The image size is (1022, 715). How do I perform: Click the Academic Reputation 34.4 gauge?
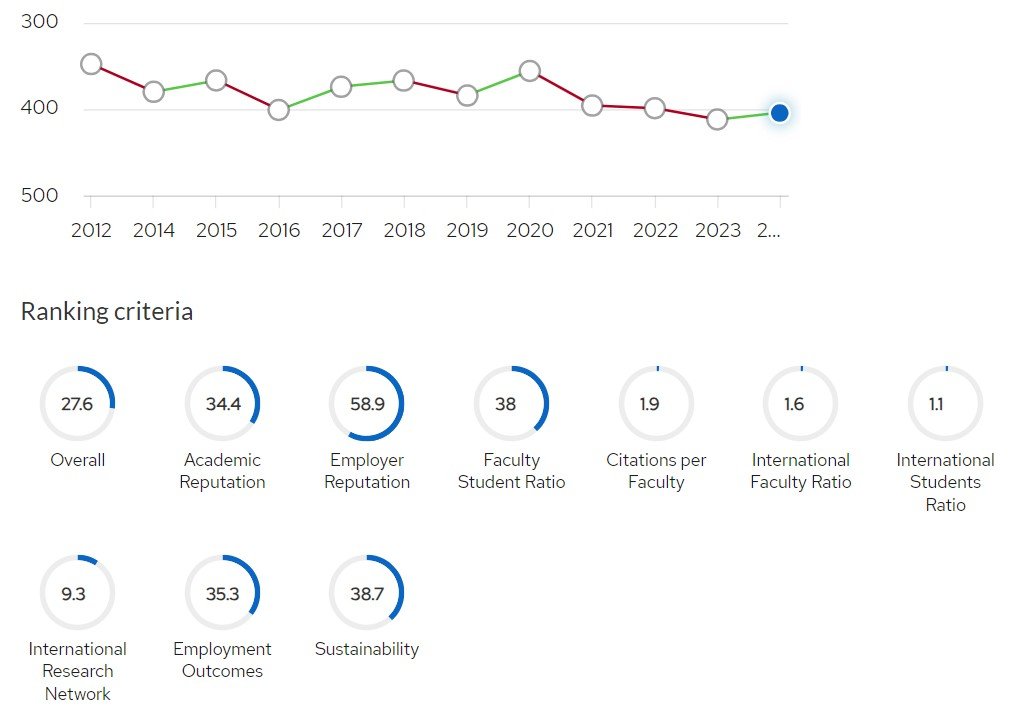click(222, 404)
